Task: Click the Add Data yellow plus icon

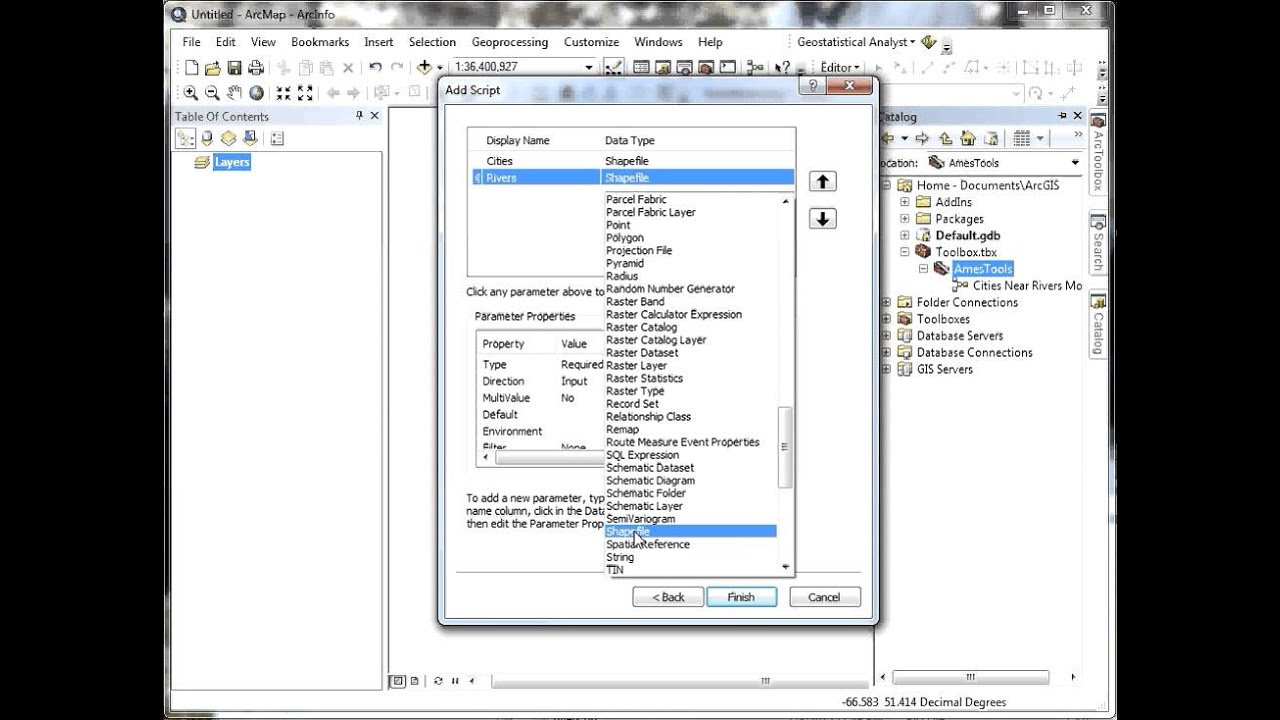Action: point(424,68)
